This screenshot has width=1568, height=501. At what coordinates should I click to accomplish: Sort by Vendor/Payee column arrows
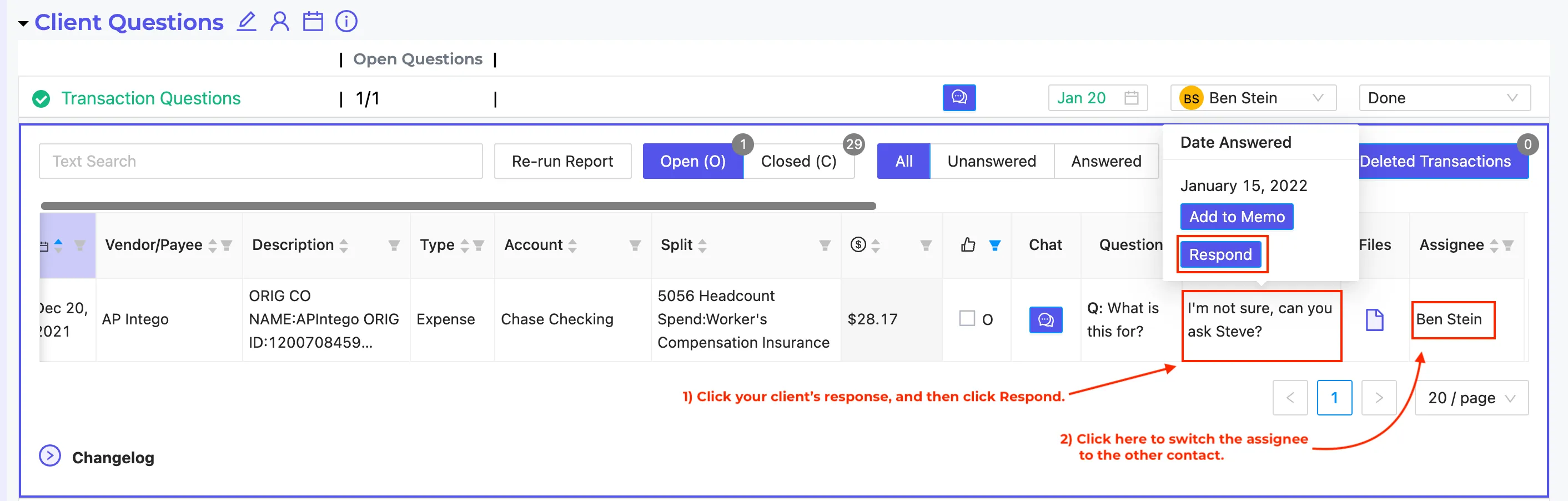[213, 246]
